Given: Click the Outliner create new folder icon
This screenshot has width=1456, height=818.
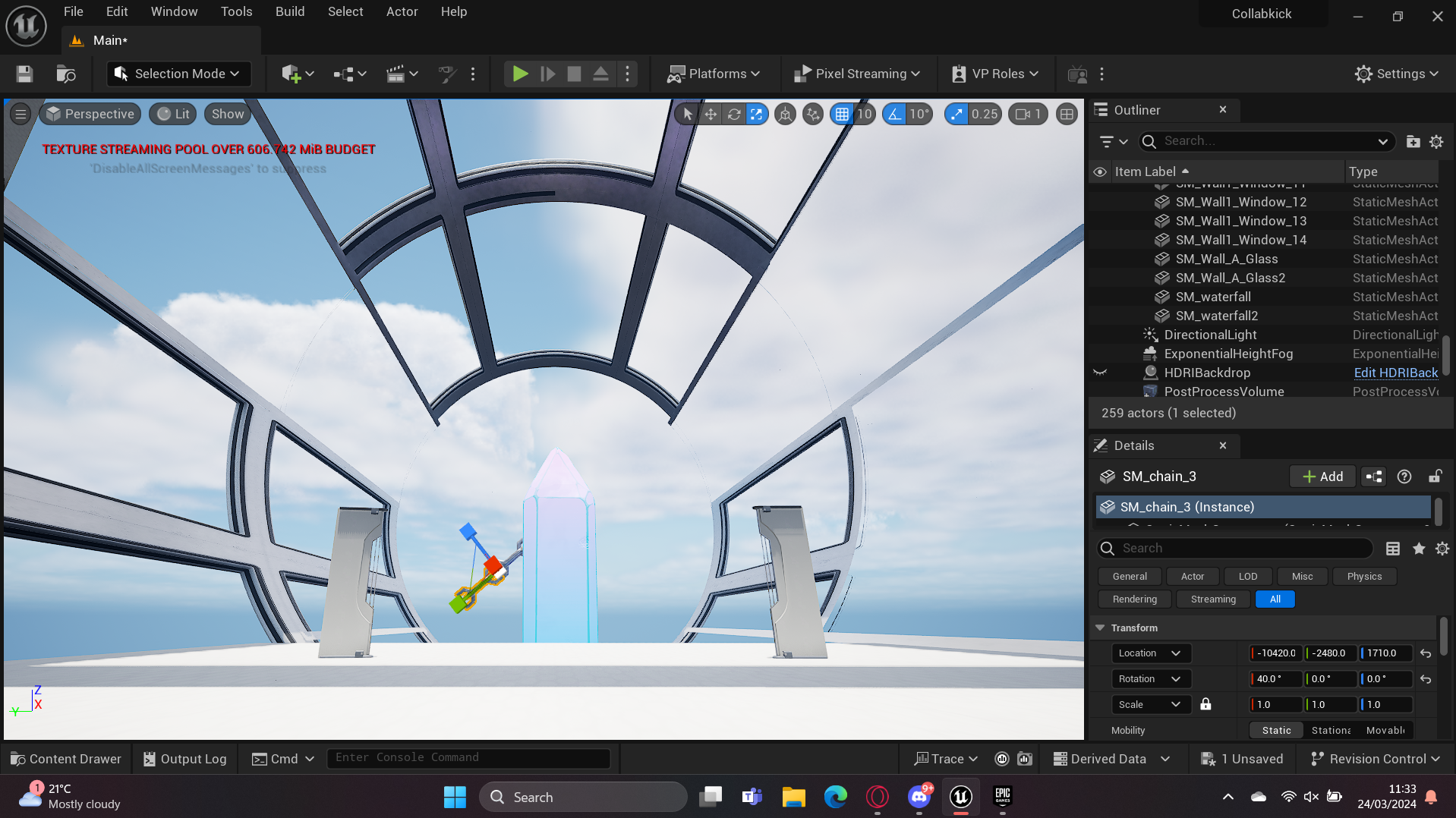Looking at the screenshot, I should (x=1413, y=141).
